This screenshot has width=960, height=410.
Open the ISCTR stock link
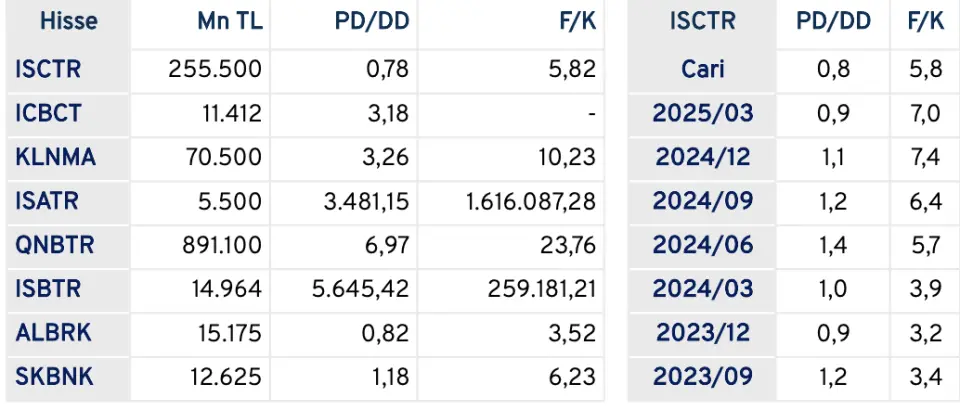click(48, 69)
